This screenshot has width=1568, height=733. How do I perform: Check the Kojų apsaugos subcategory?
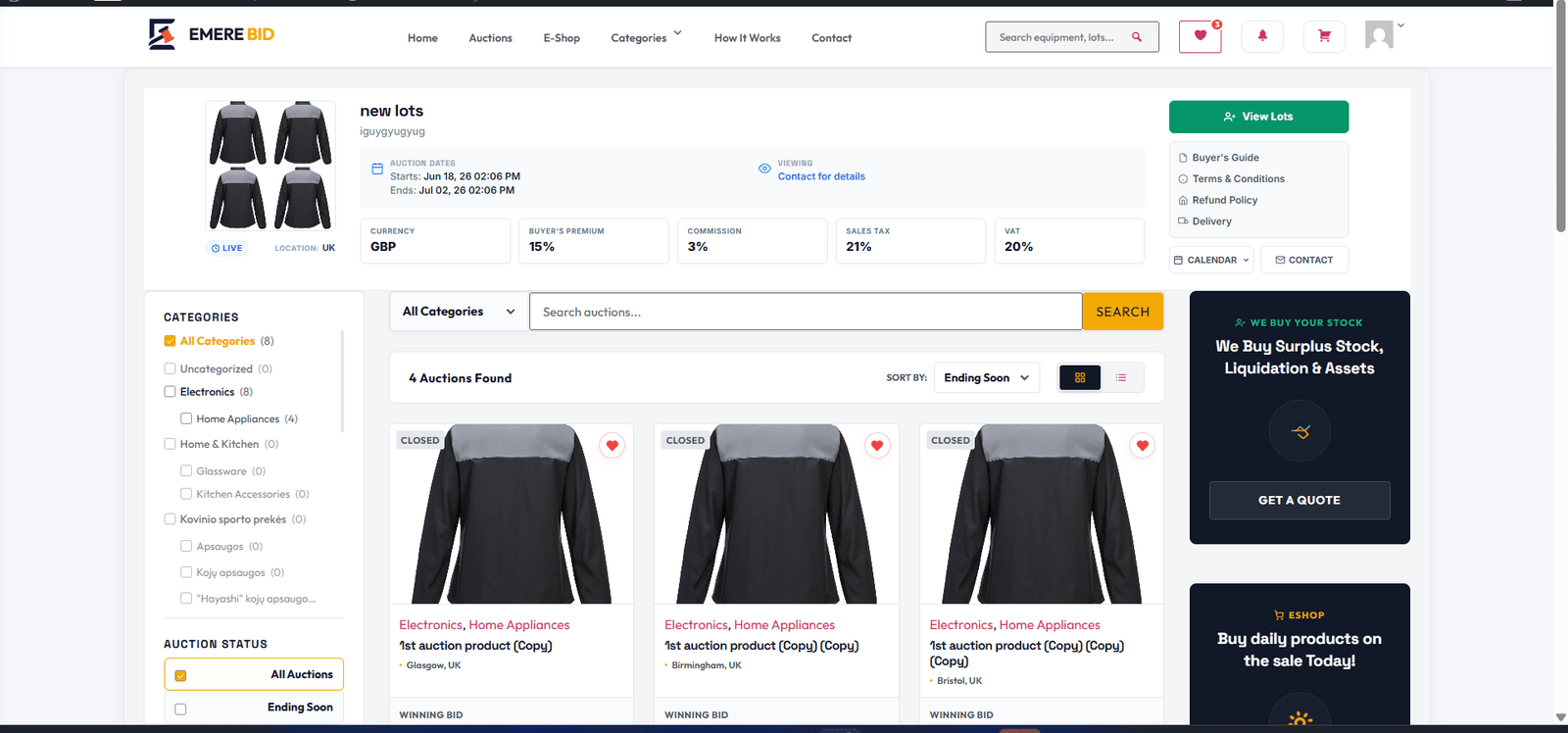pos(186,572)
